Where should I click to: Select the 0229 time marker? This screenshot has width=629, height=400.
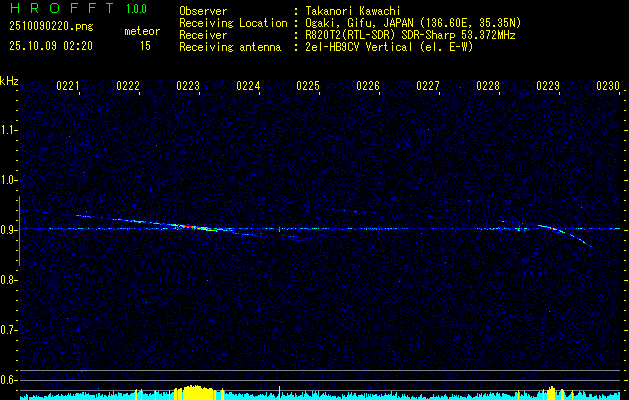[548, 87]
